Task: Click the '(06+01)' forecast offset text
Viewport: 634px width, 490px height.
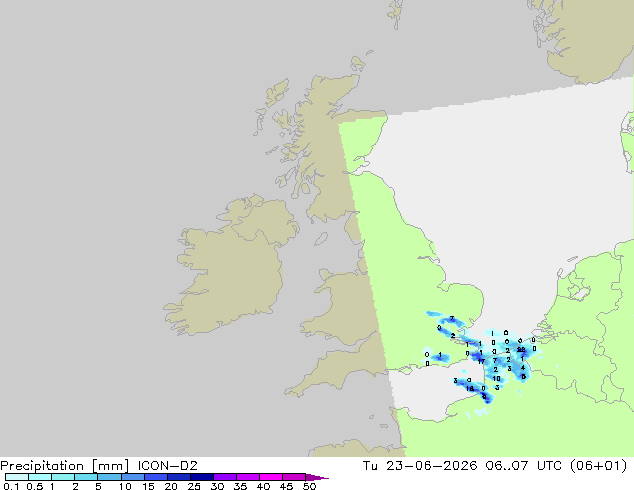Action: point(598,466)
